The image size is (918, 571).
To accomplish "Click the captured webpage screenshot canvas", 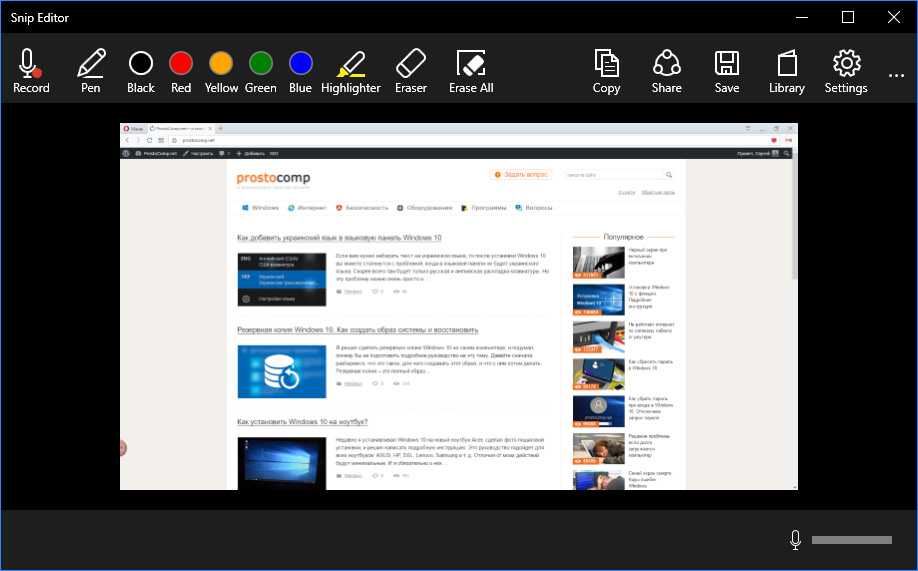I will [x=459, y=306].
